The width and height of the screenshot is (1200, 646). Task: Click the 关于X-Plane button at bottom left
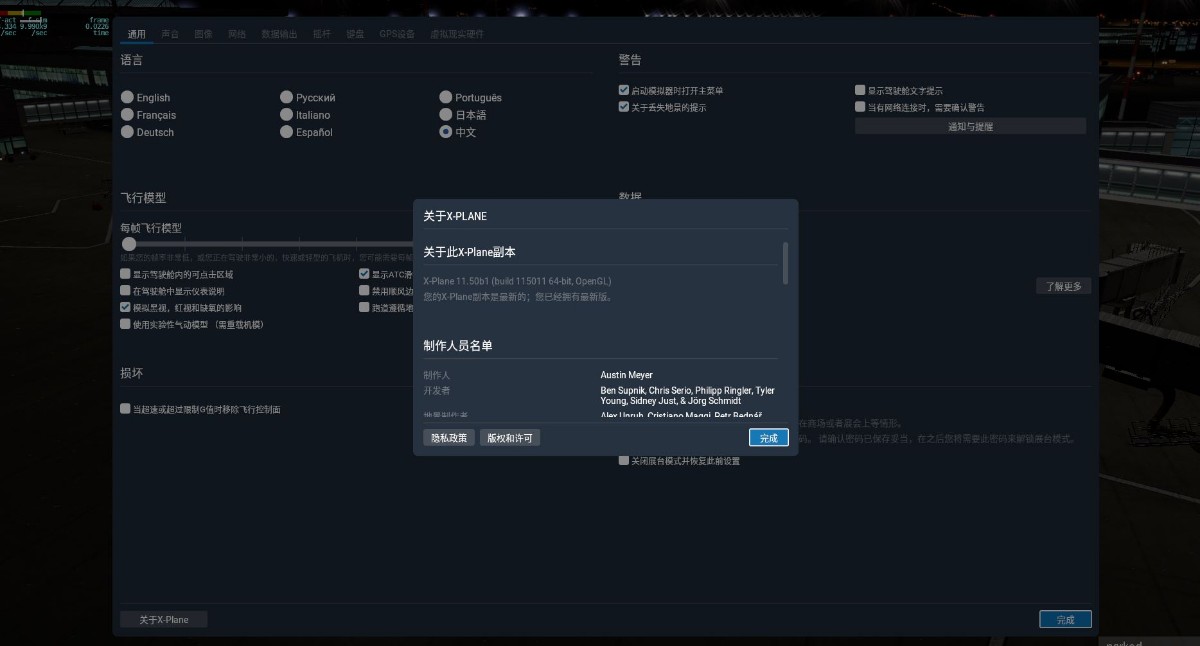[x=164, y=619]
